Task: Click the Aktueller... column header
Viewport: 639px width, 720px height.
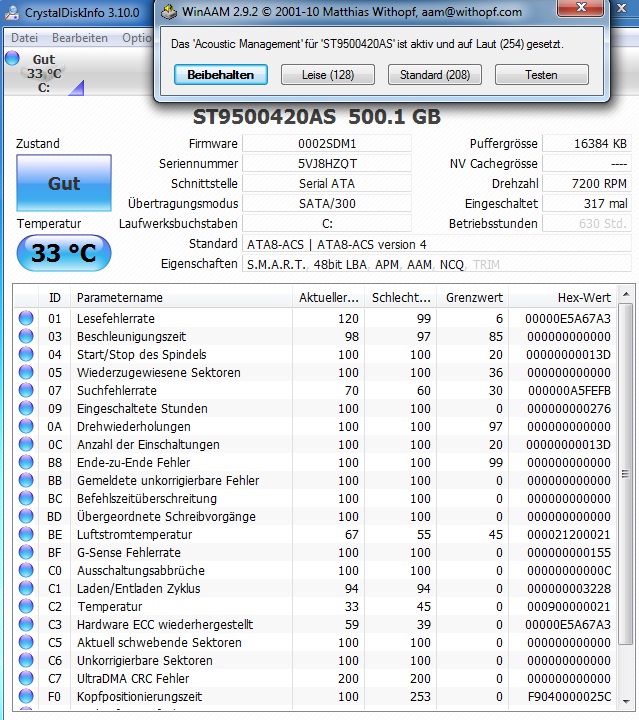Action: point(329,298)
